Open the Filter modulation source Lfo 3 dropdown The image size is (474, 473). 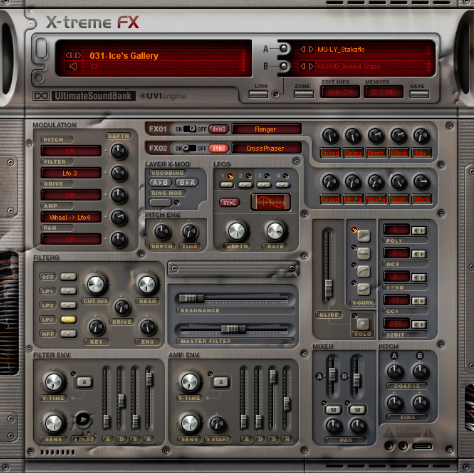pos(71,173)
